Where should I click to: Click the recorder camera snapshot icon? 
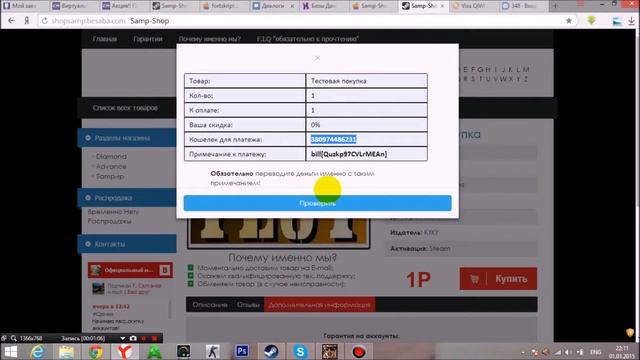[133, 338]
